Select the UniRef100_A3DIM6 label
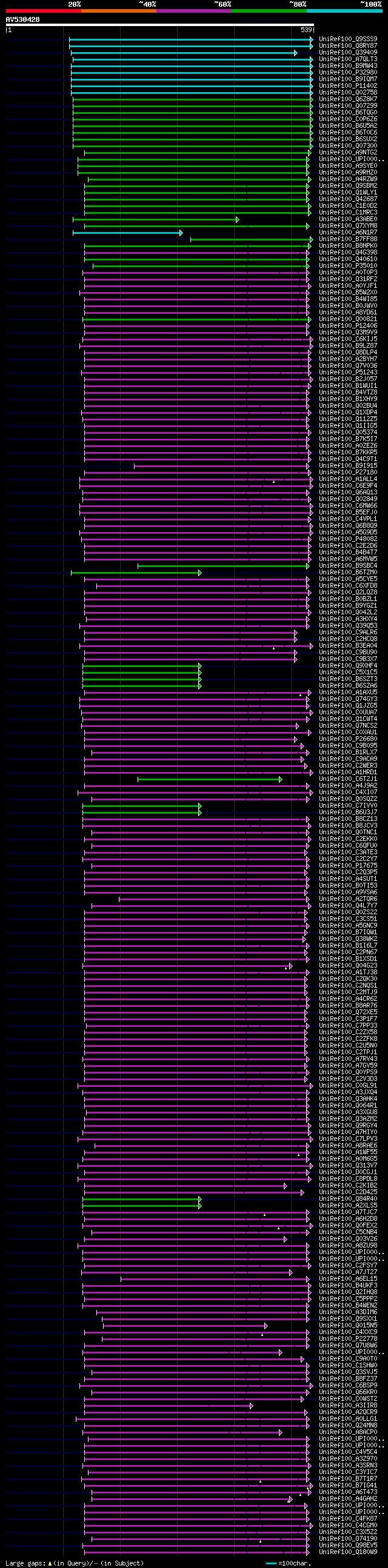 point(348,1312)
